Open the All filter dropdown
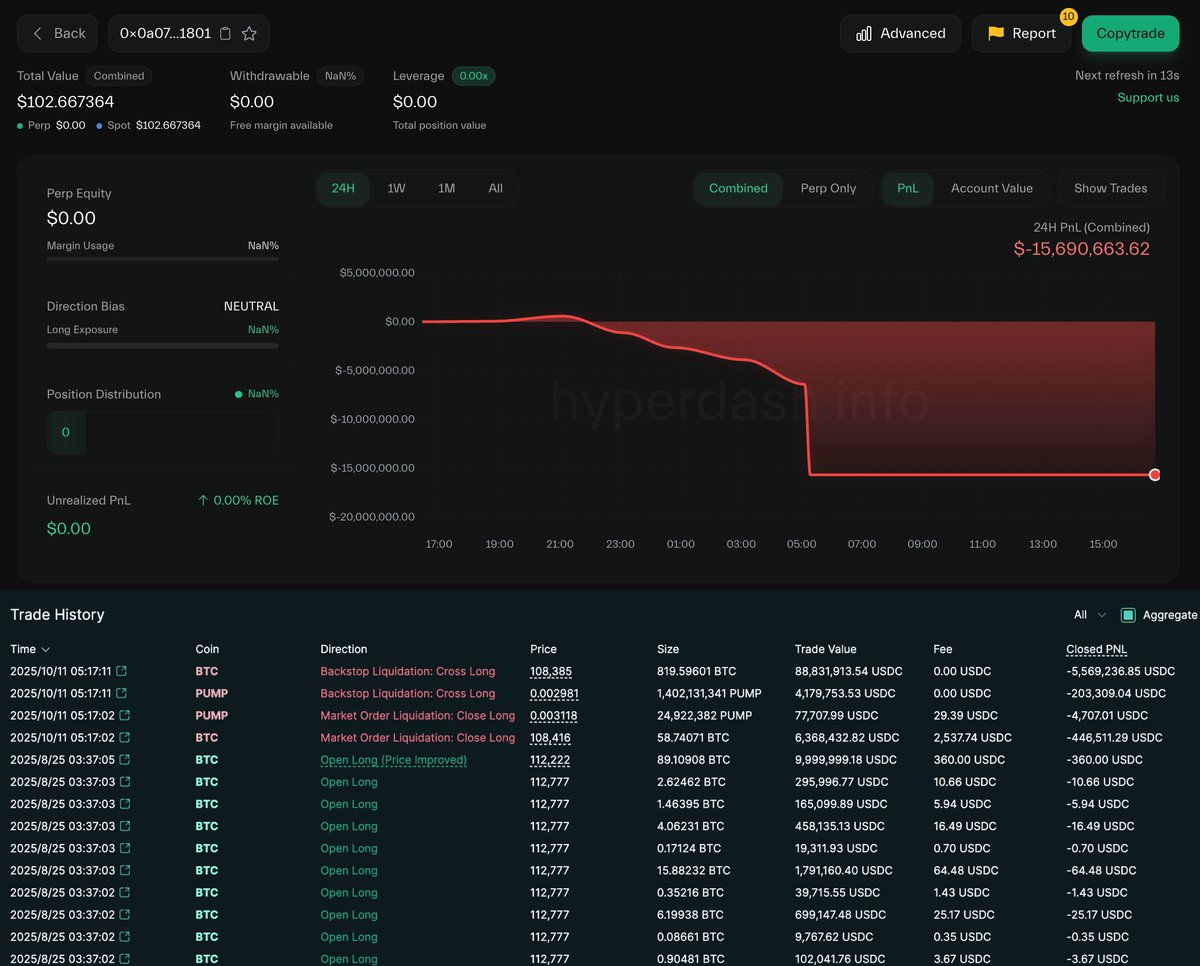 (1089, 615)
